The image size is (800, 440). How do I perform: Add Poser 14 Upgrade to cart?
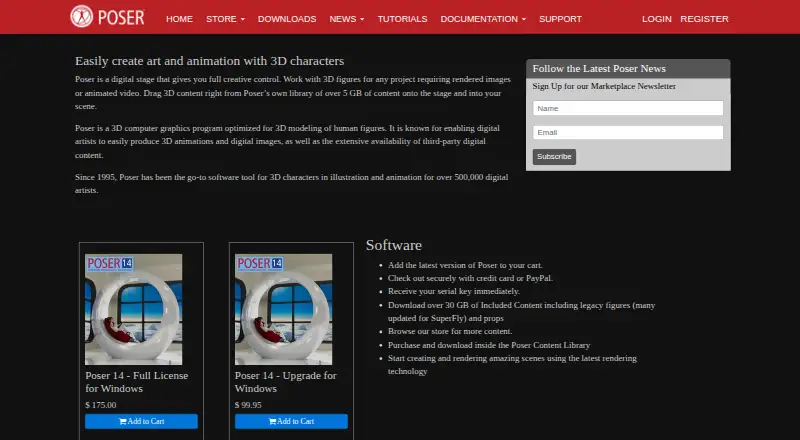pos(291,421)
